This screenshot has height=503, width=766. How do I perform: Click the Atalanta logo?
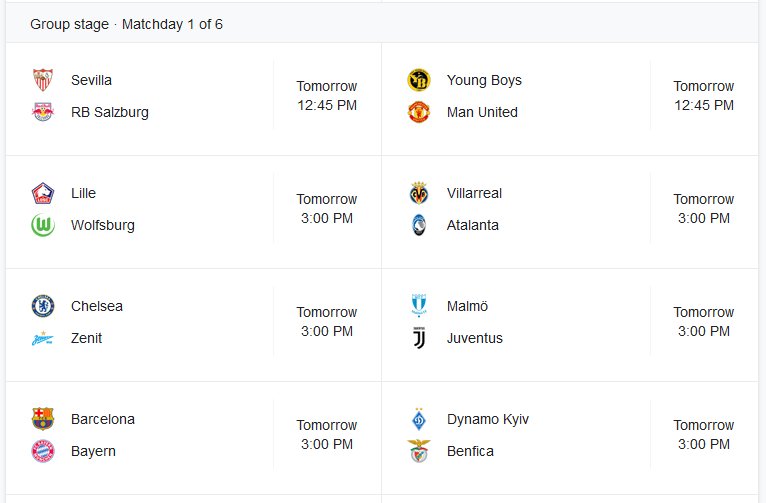pyautogui.click(x=419, y=225)
